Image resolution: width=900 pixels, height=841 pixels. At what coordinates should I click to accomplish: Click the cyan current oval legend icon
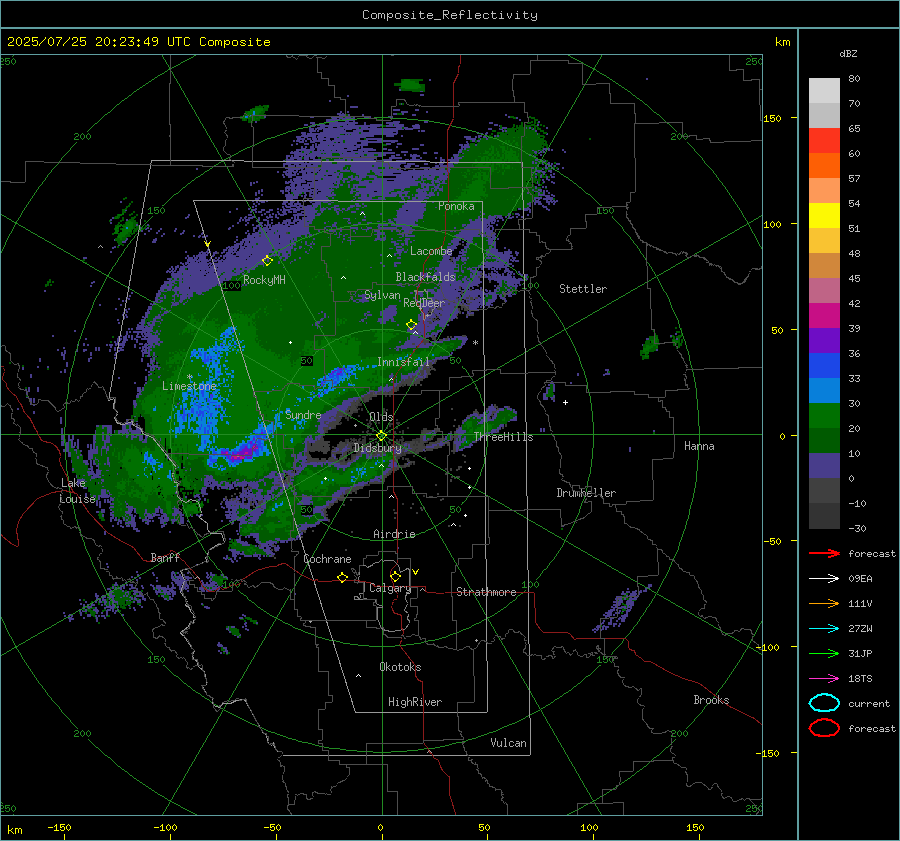824,703
